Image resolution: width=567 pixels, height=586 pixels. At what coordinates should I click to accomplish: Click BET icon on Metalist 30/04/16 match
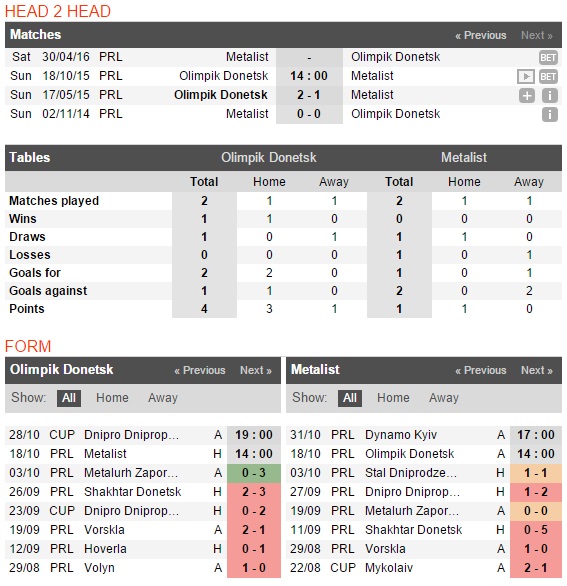tap(548, 58)
